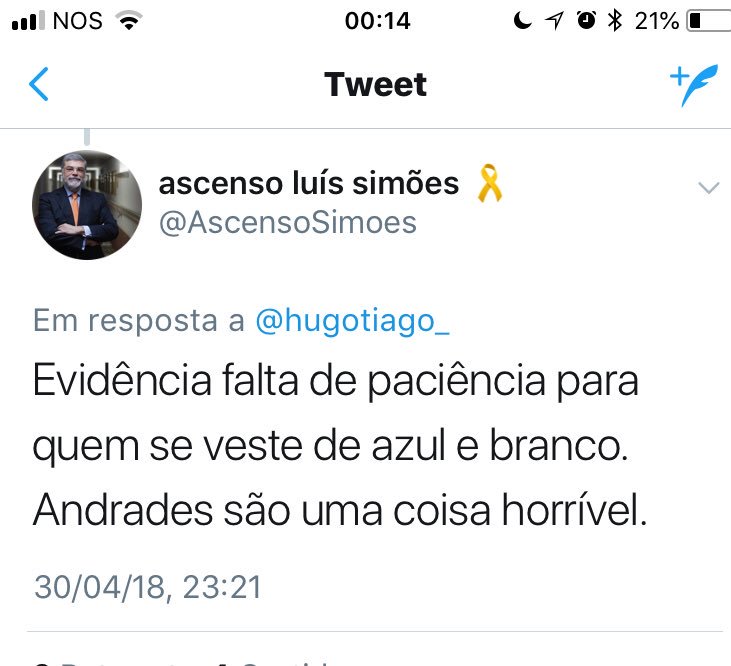Screen dimensions: 731x666
Task: Tap the yellow ribbon emoji
Action: (x=490, y=183)
